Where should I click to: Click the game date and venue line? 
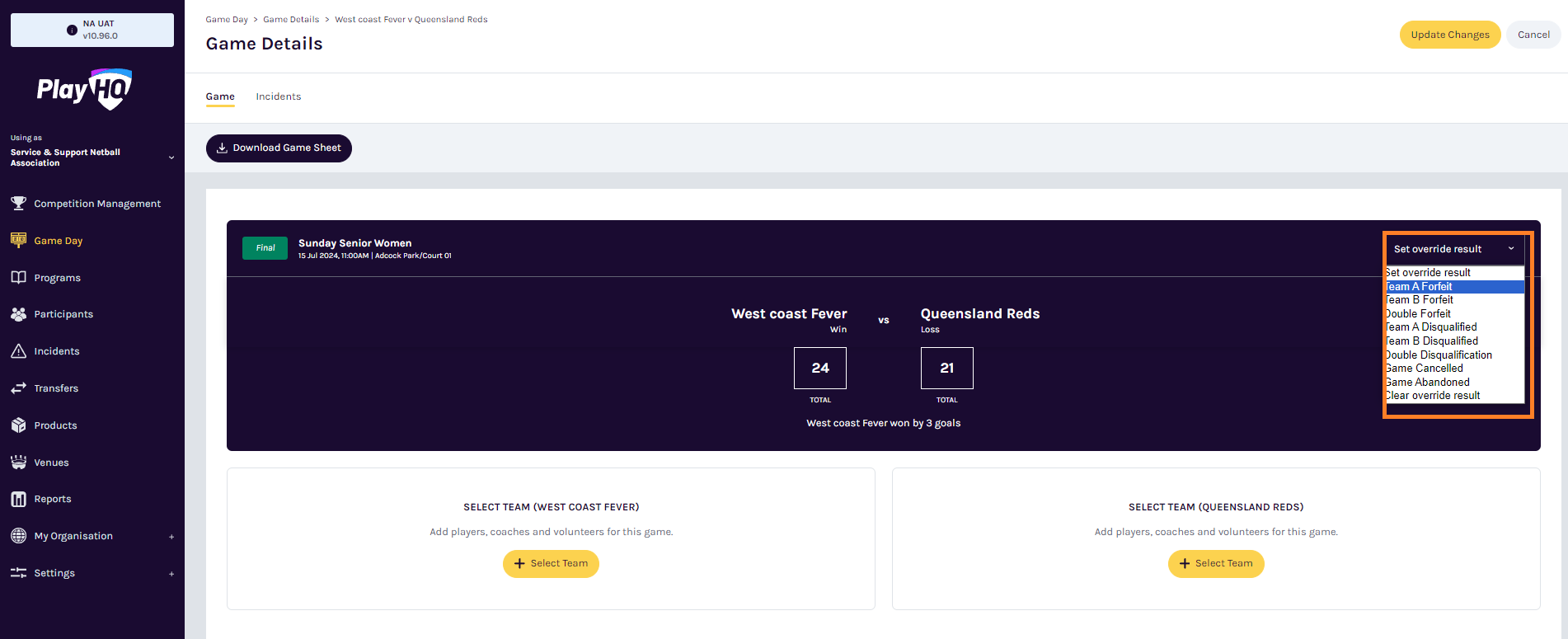[375, 256]
